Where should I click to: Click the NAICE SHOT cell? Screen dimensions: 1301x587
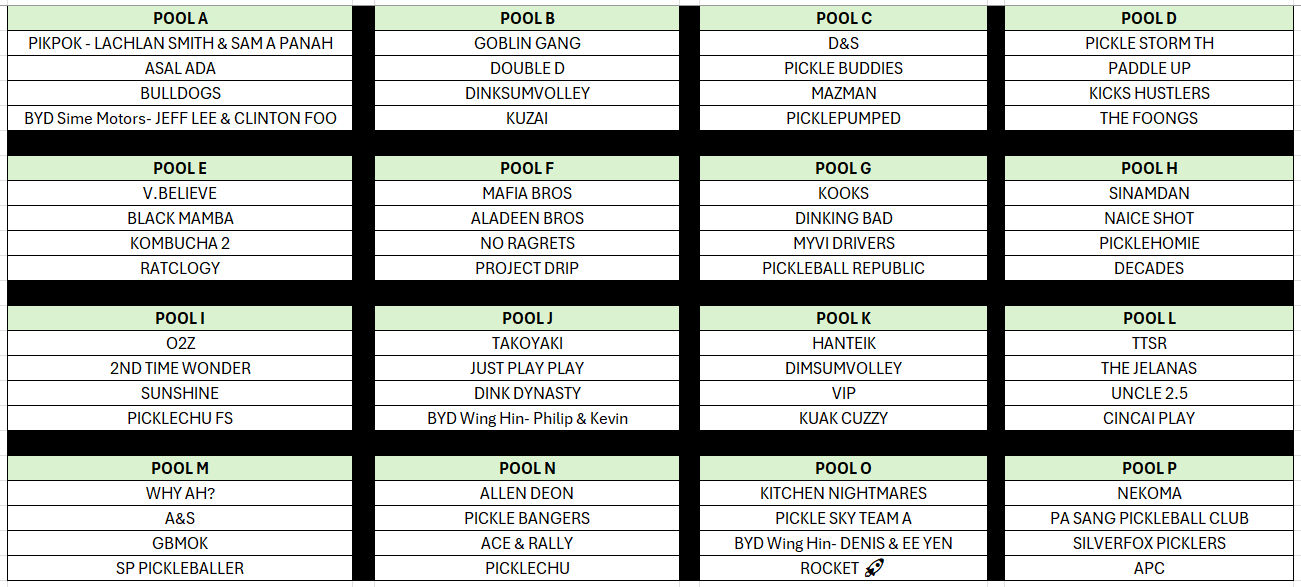coord(1149,218)
